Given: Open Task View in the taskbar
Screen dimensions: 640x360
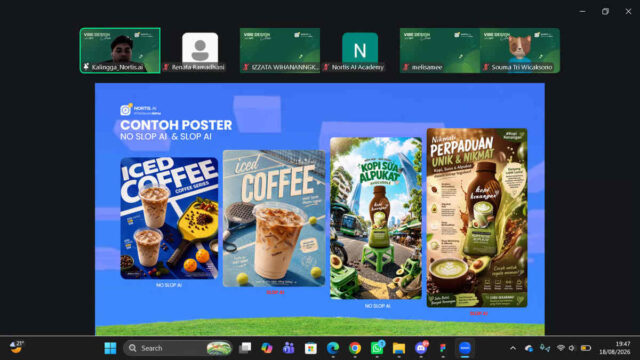Looking at the screenshot, I should pyautogui.click(x=245, y=348).
